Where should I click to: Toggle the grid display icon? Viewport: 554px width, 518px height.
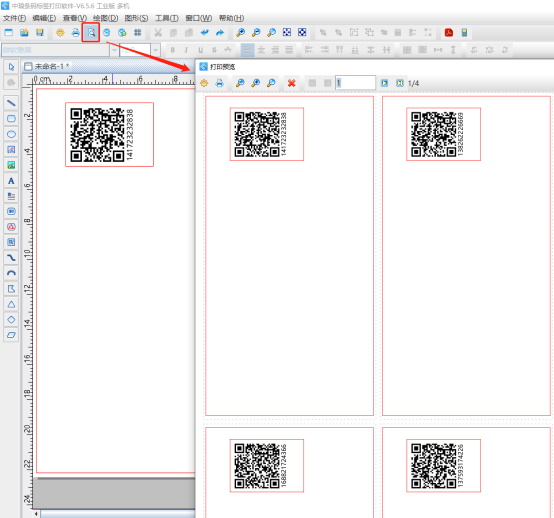[137, 33]
